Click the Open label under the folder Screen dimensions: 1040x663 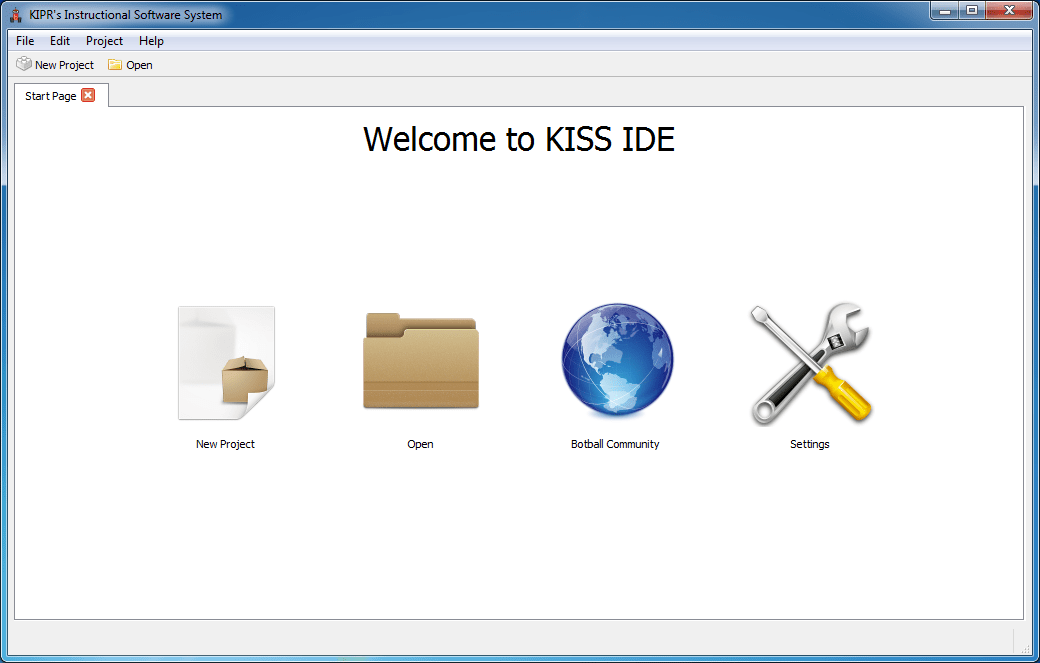point(421,444)
